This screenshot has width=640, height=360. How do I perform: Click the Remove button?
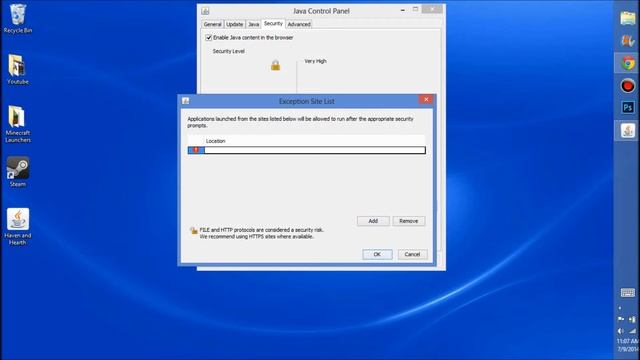409,221
